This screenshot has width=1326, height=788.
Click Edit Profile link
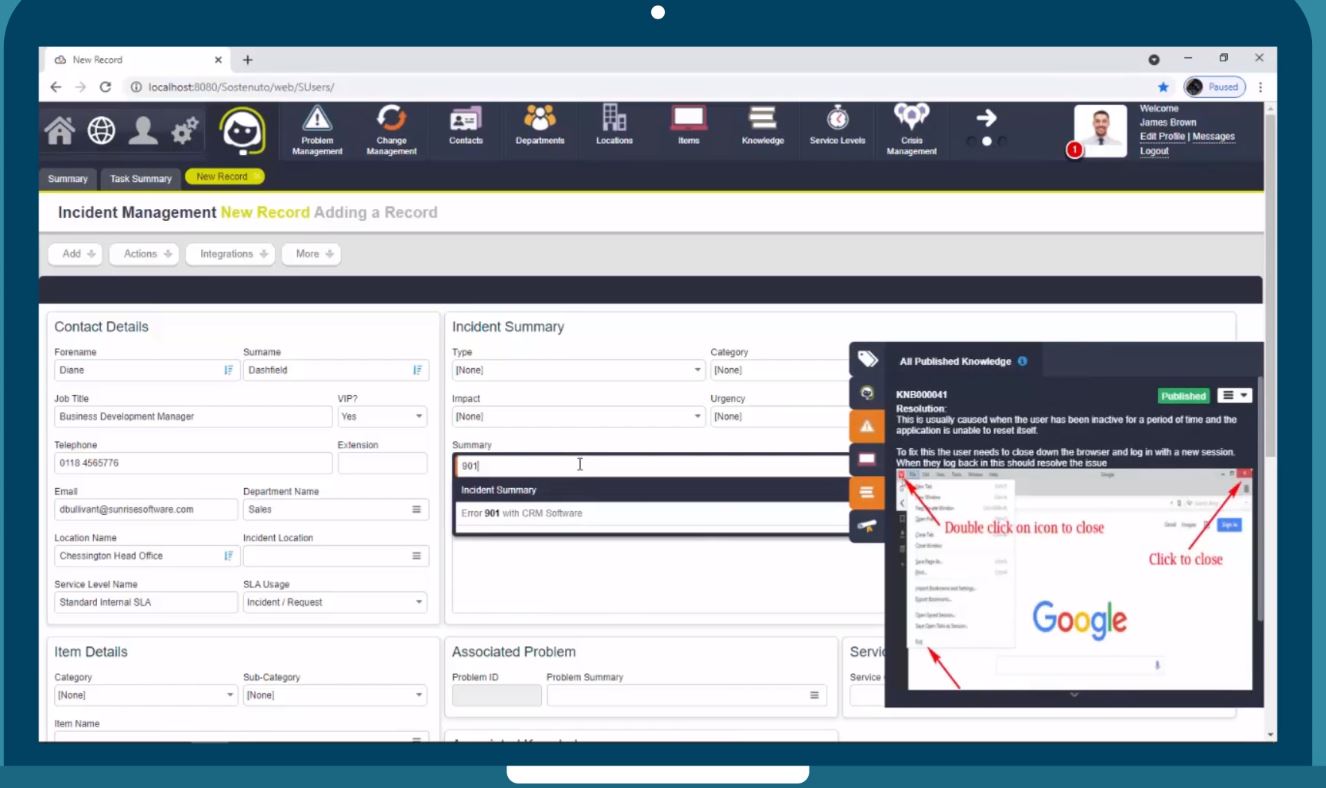[x=1162, y=137]
